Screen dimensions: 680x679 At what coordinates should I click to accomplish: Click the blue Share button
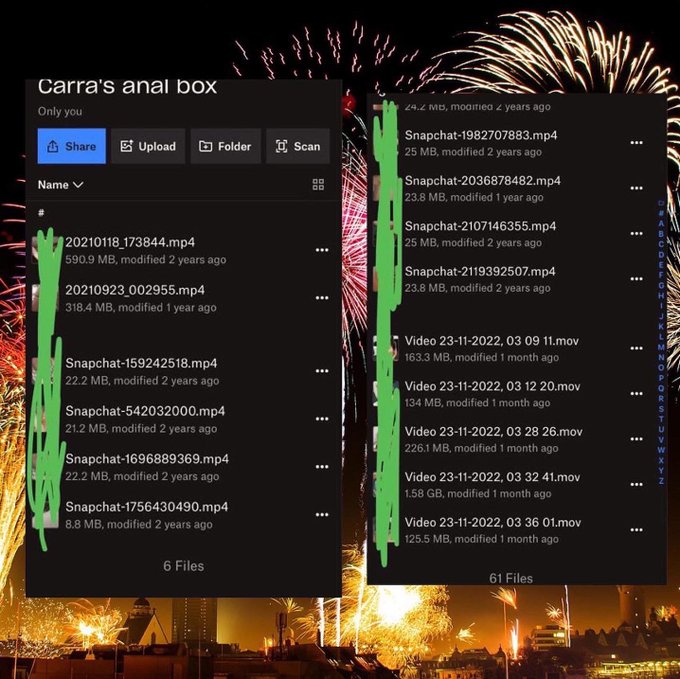(72, 146)
